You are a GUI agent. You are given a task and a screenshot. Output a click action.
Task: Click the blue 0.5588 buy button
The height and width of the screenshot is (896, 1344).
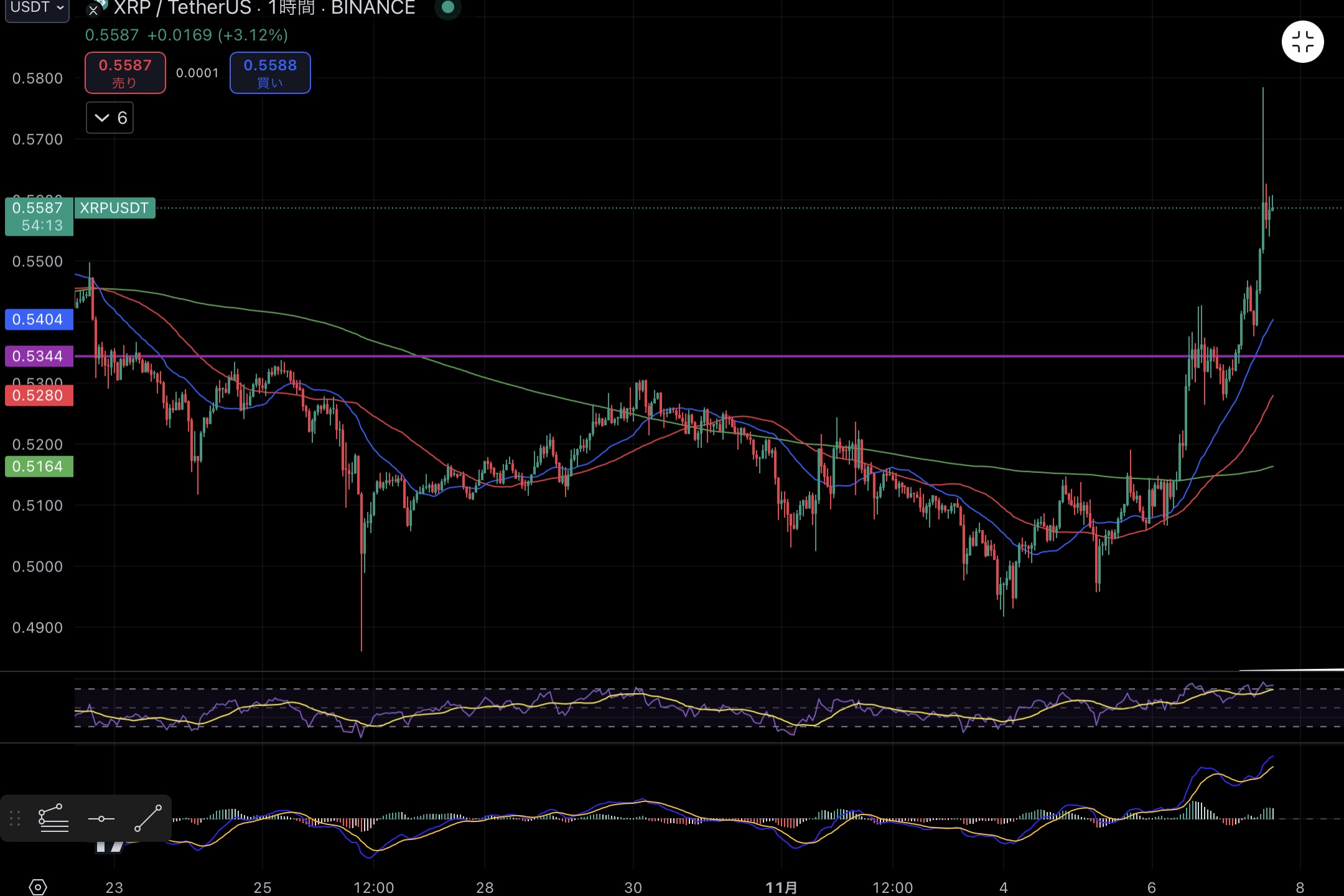point(270,73)
